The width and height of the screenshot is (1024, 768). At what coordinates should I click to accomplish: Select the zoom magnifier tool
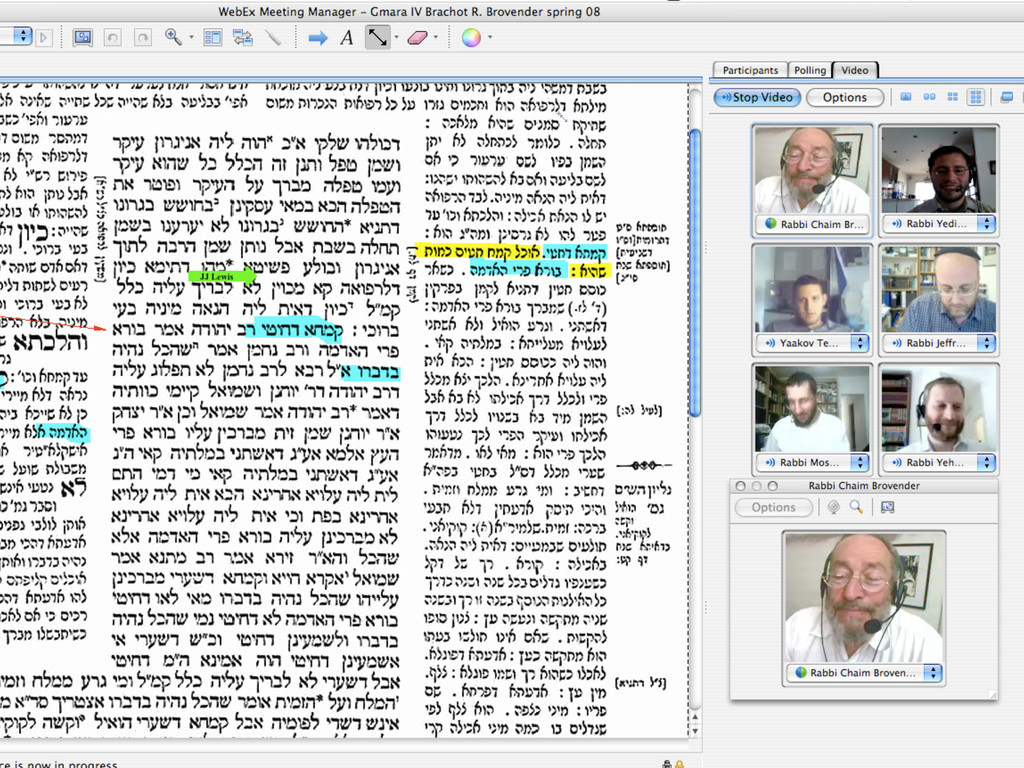pos(173,37)
